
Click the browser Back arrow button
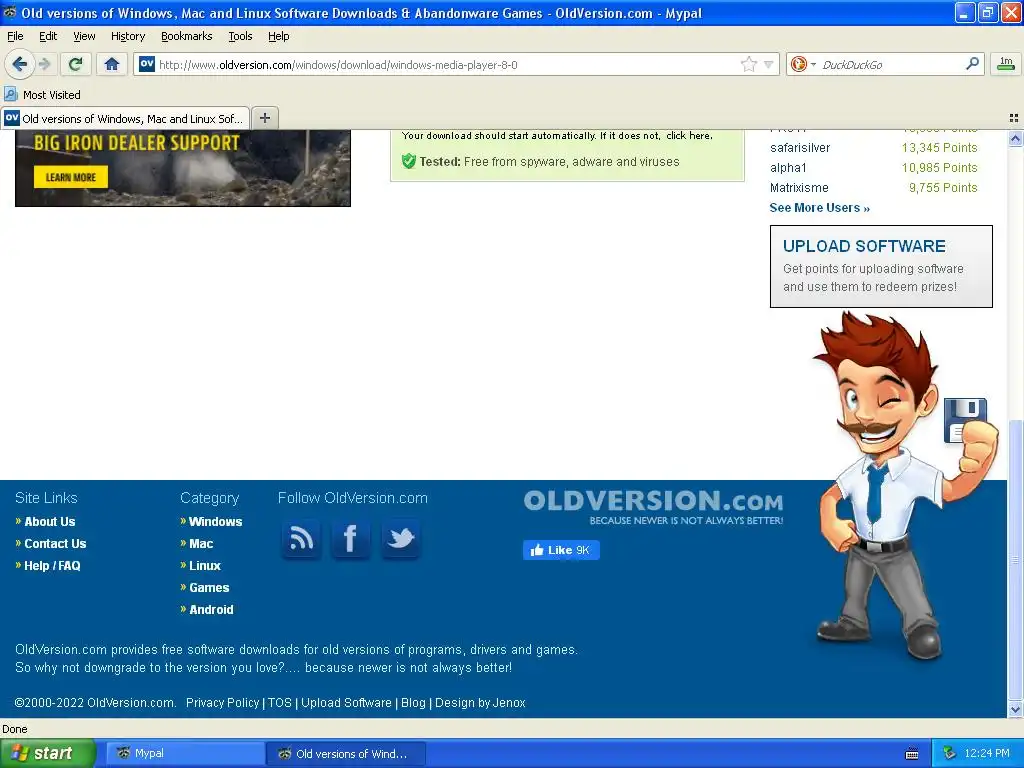click(x=19, y=64)
